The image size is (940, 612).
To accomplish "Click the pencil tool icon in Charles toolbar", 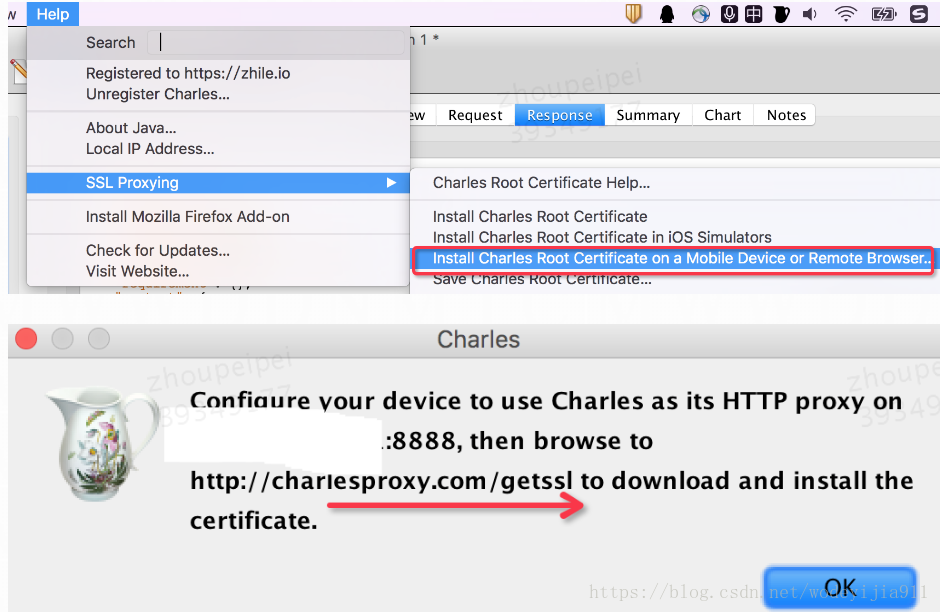I will (19, 71).
